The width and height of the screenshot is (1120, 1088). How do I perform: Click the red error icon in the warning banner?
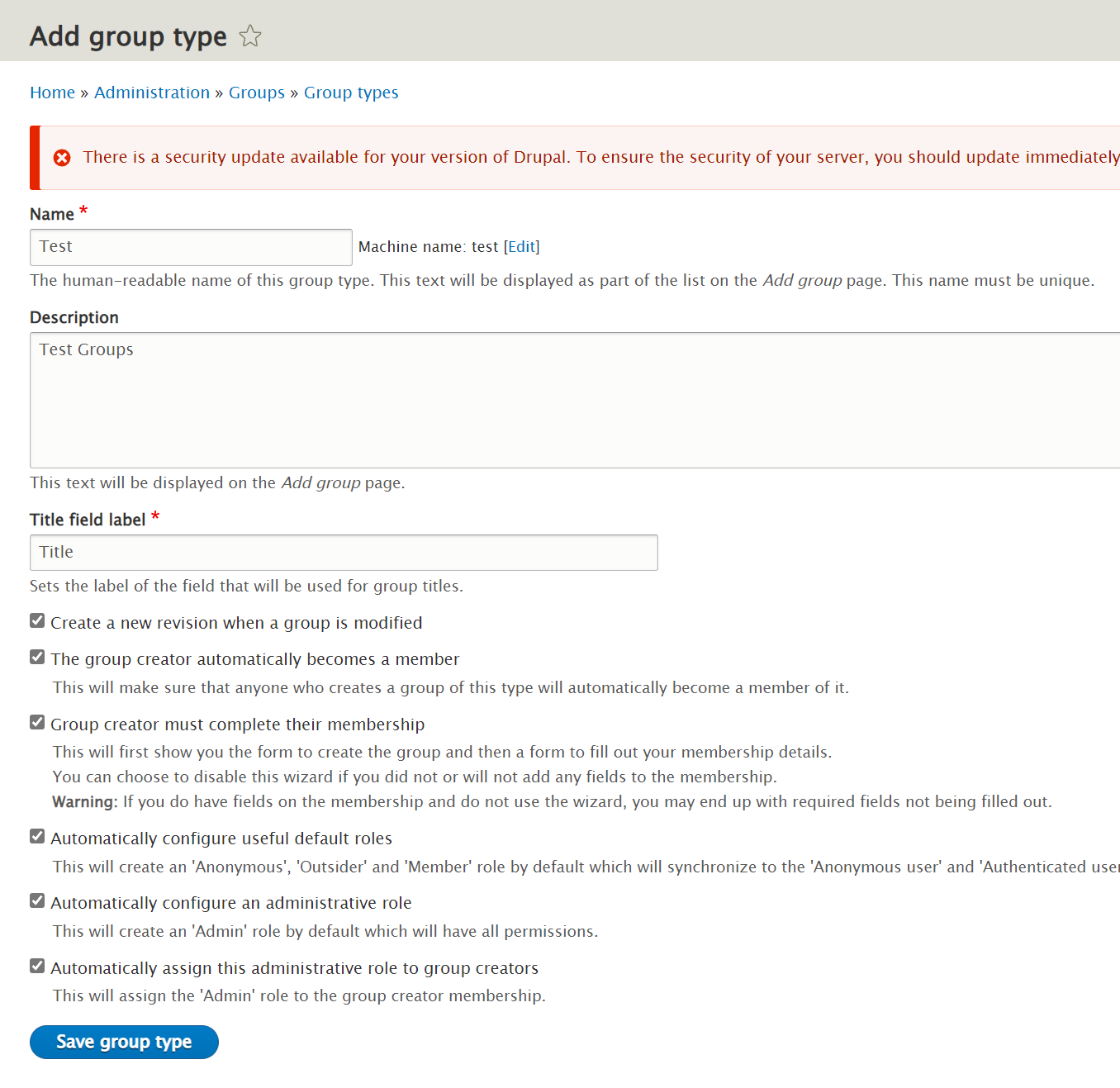coord(62,157)
